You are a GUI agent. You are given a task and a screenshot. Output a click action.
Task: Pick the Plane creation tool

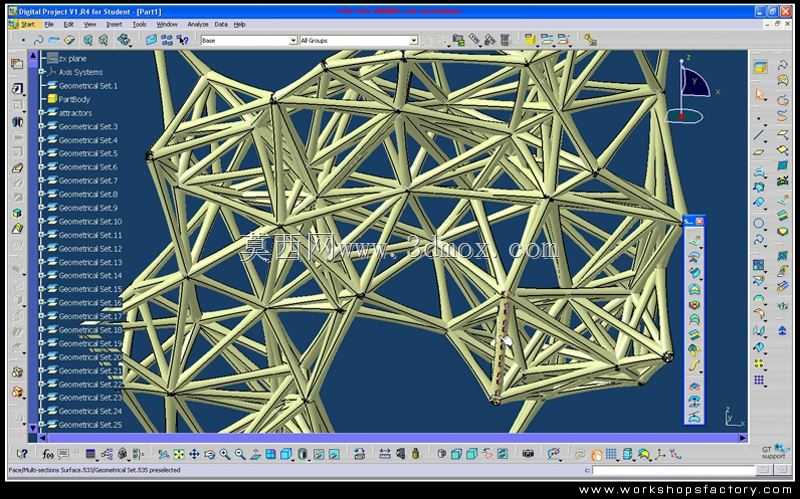pos(759,152)
